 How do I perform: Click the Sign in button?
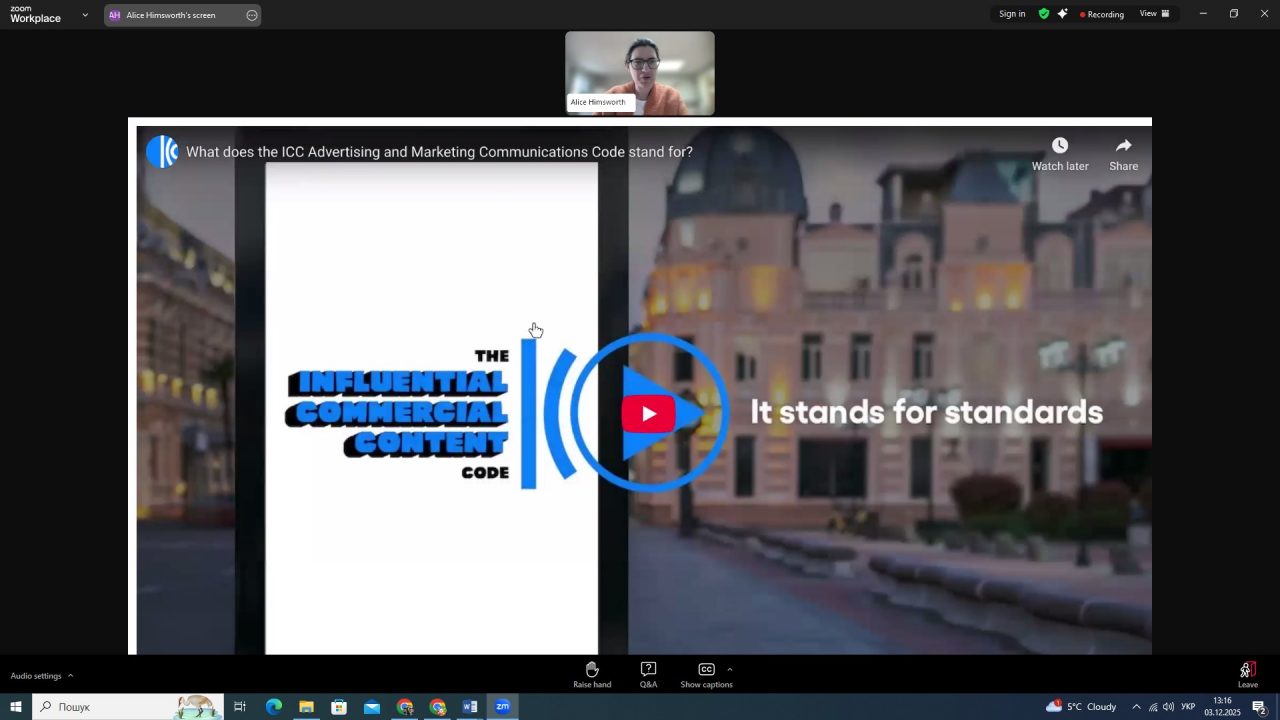click(1012, 14)
